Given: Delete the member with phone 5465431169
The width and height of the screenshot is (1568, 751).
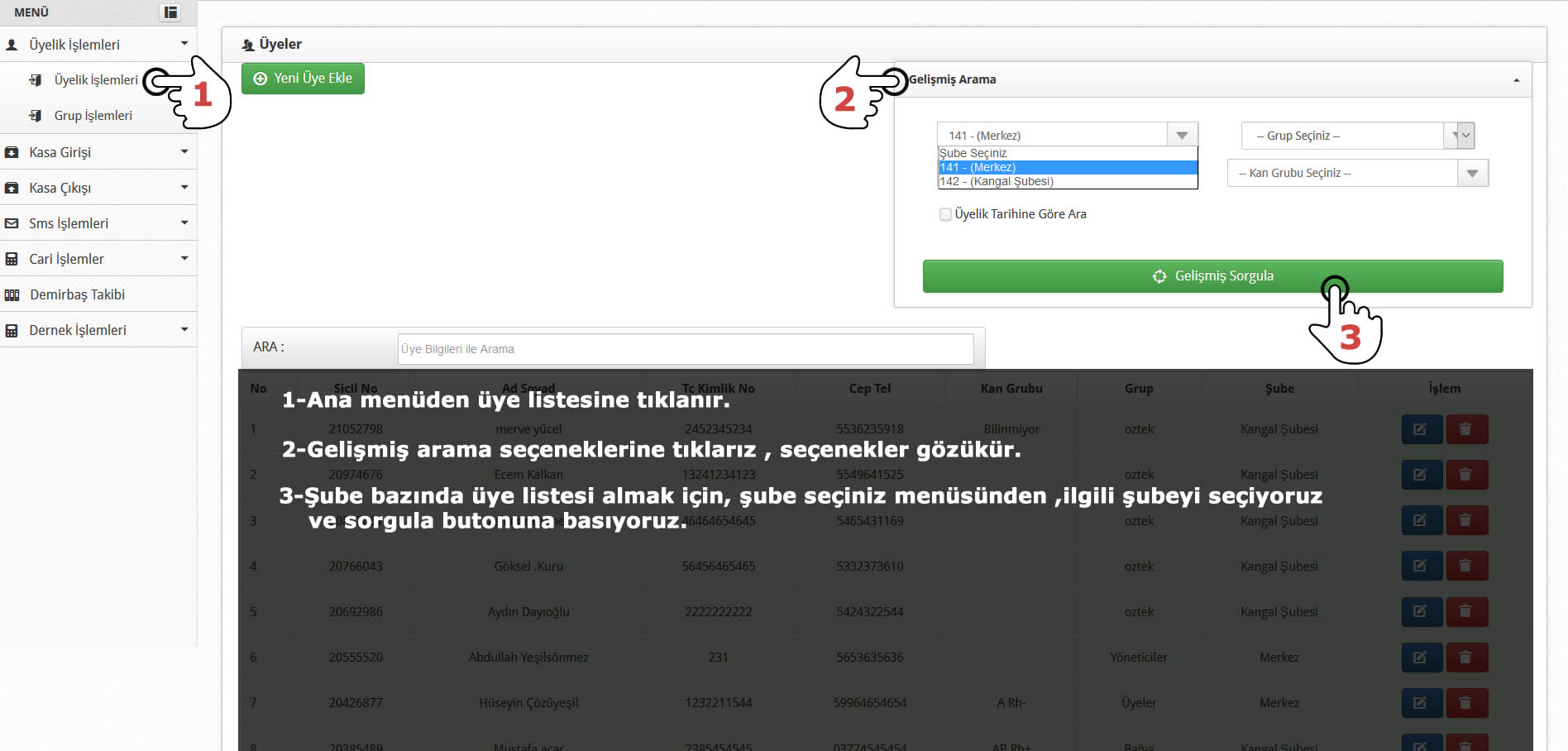Looking at the screenshot, I should coord(1466,521).
